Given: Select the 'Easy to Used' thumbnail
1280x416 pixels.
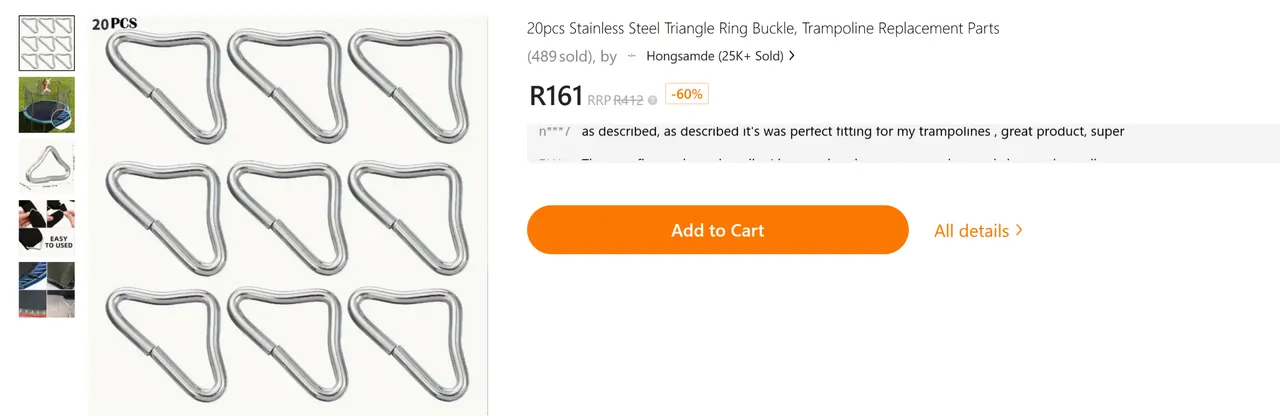Looking at the screenshot, I should [47, 228].
